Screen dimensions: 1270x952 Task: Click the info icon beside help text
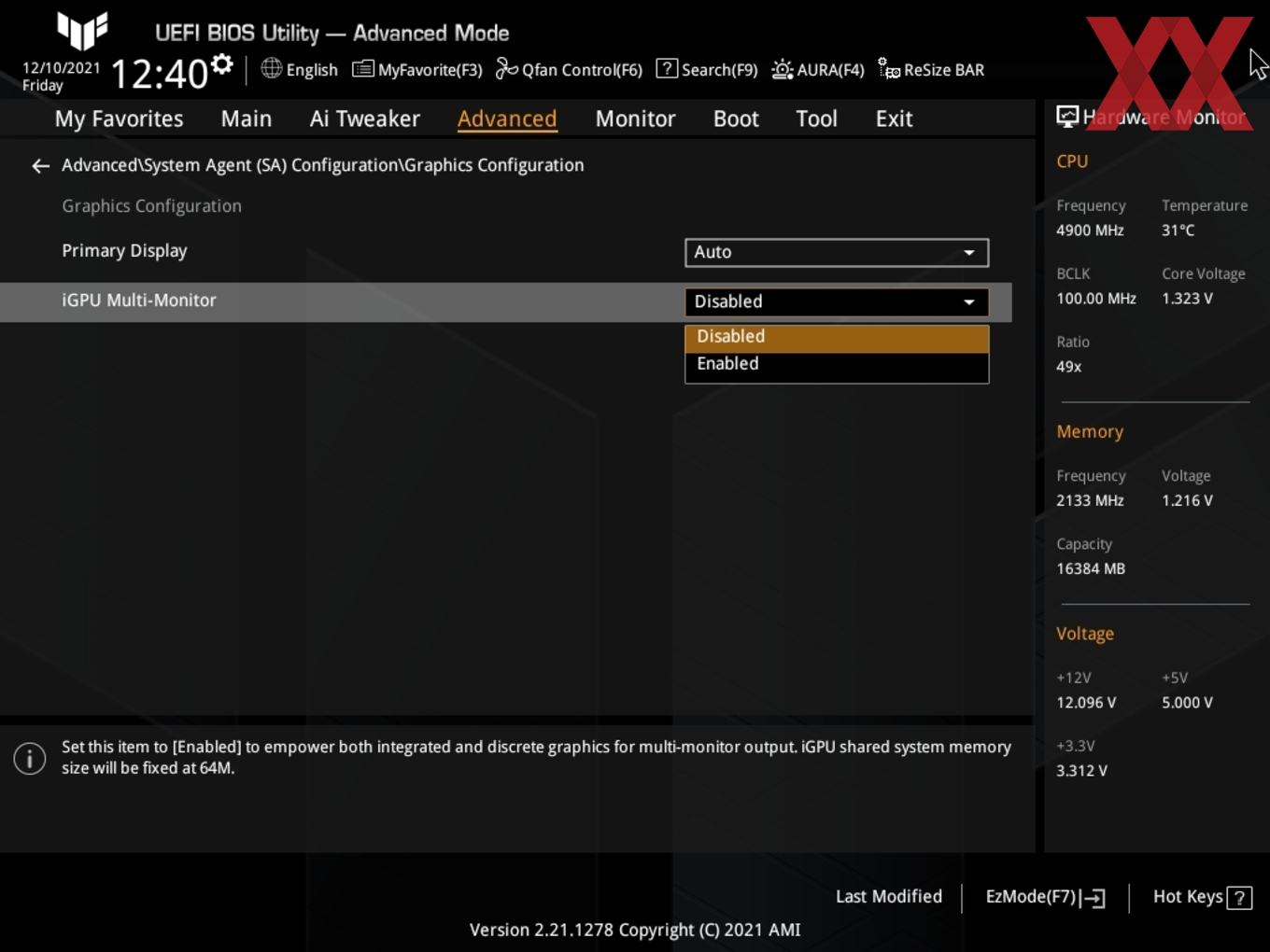(x=30, y=758)
